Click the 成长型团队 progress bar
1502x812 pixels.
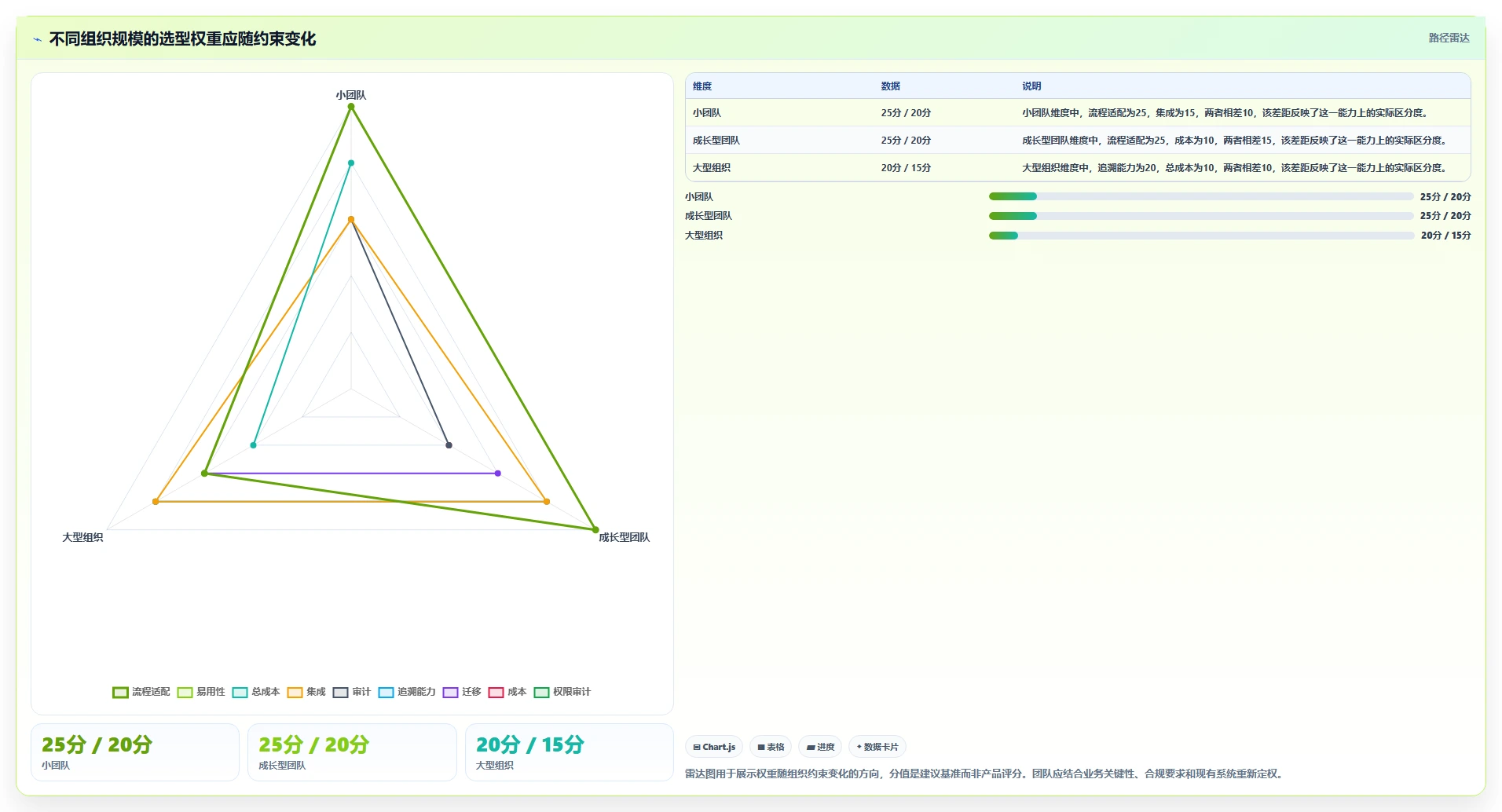tap(1201, 216)
